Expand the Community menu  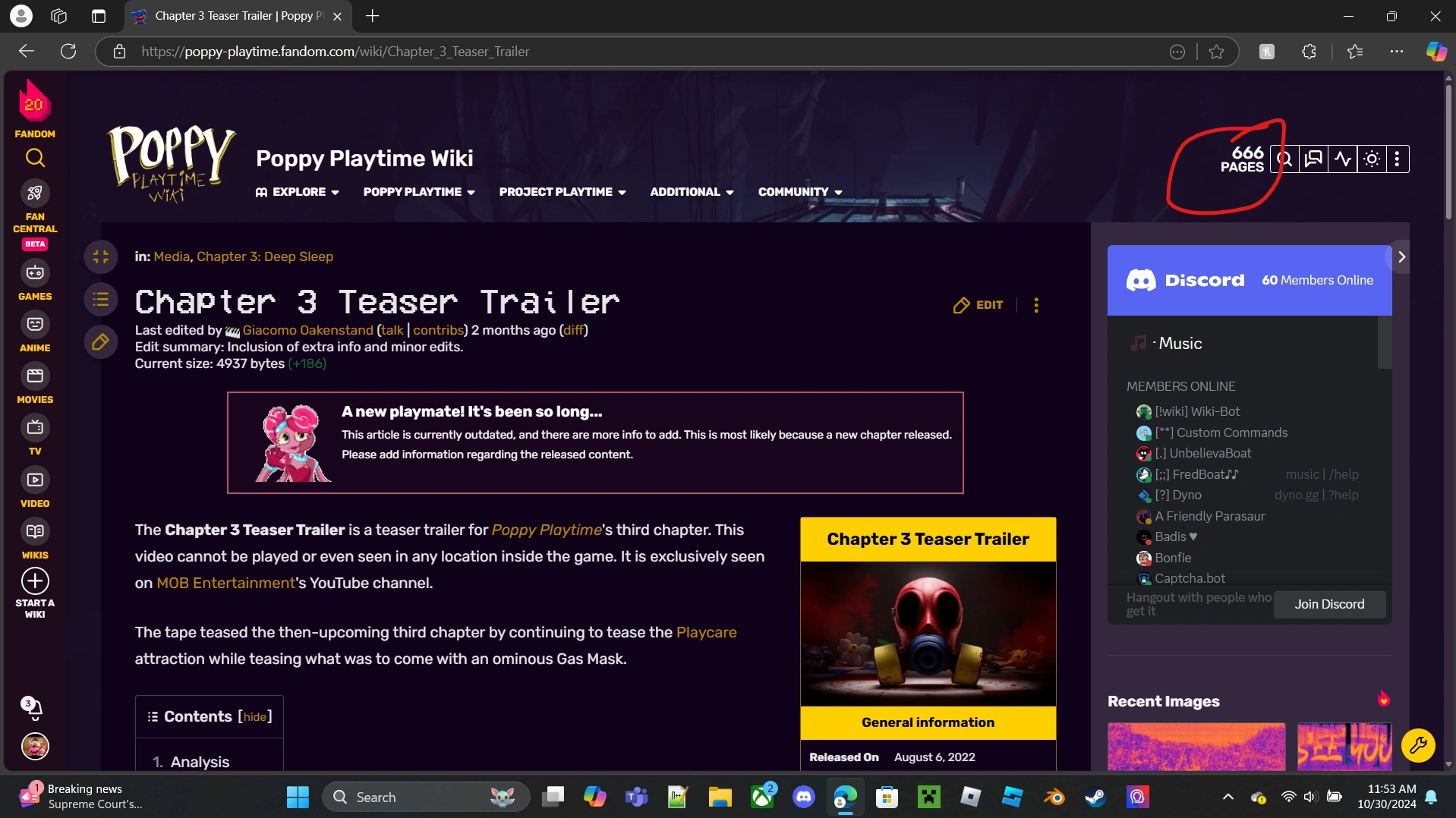pos(800,192)
